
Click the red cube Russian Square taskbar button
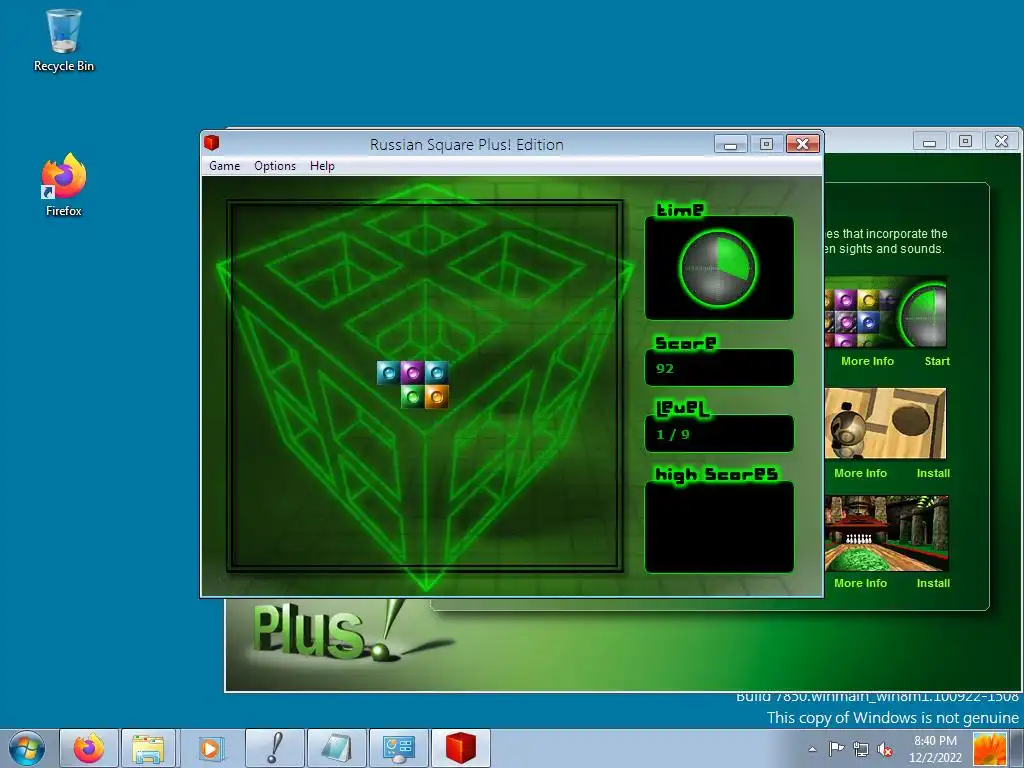460,748
